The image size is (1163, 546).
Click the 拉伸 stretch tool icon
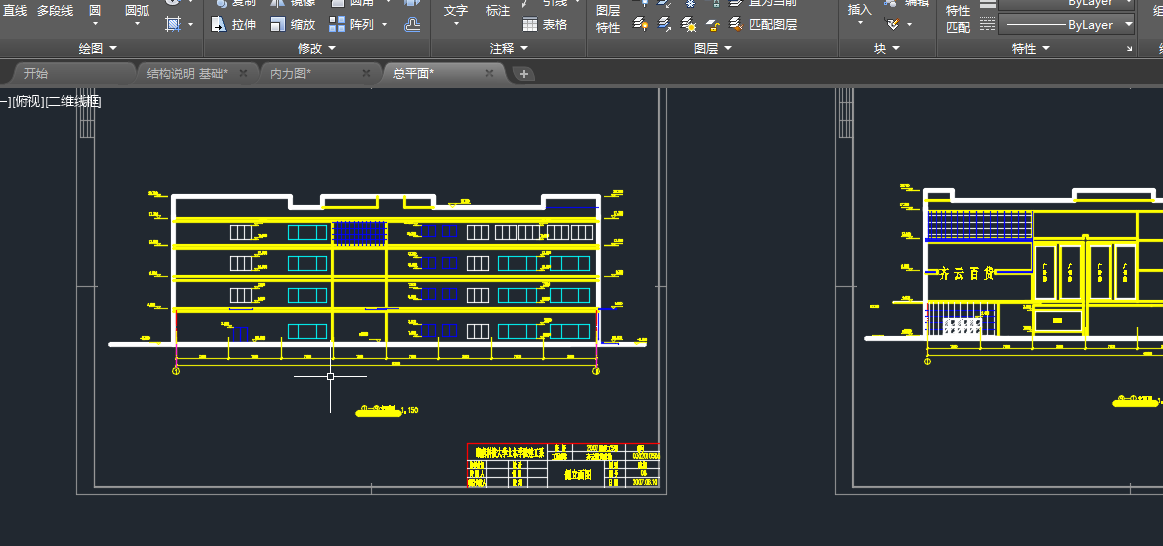[219, 24]
